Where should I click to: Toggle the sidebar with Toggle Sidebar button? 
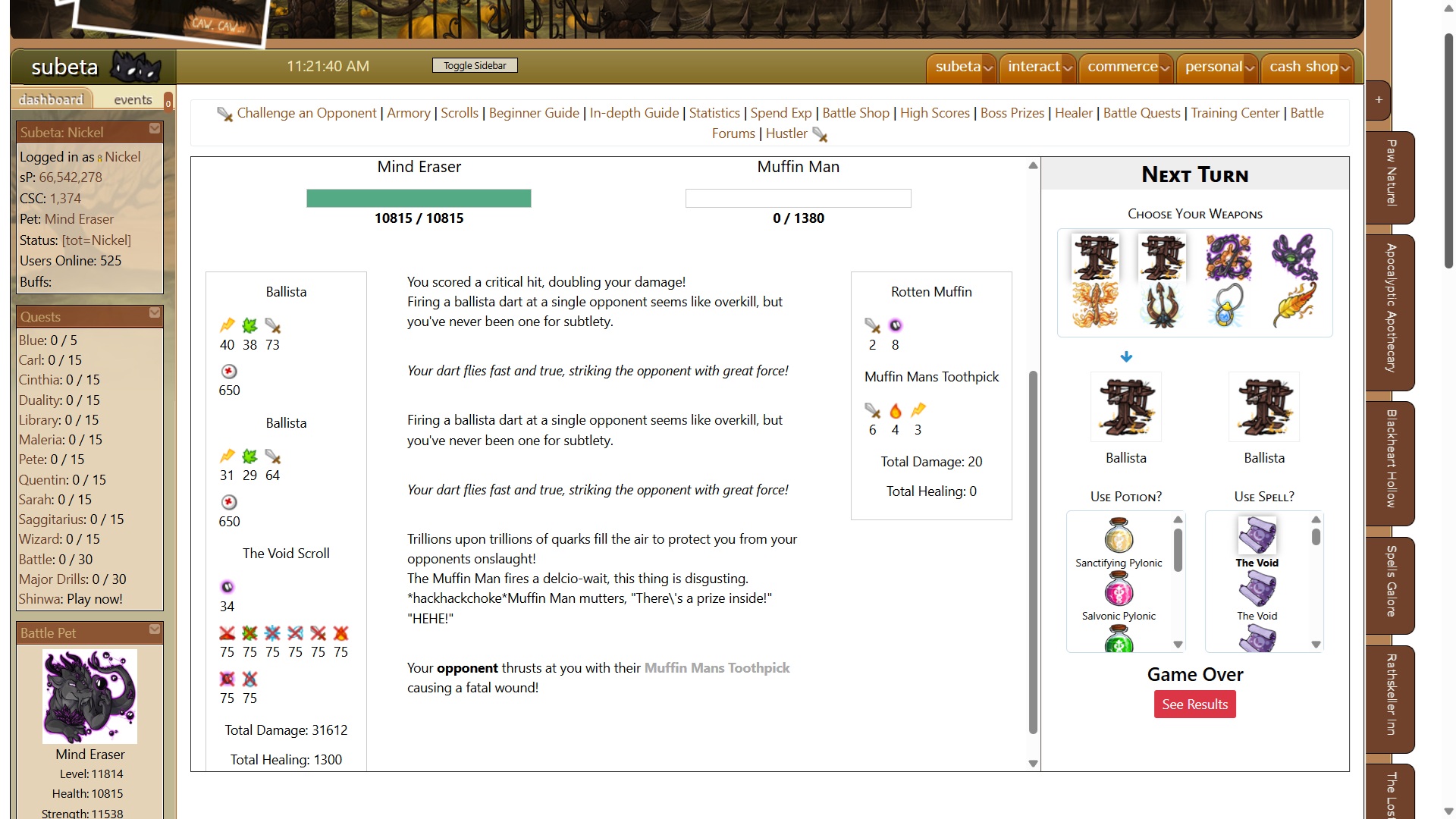point(475,66)
